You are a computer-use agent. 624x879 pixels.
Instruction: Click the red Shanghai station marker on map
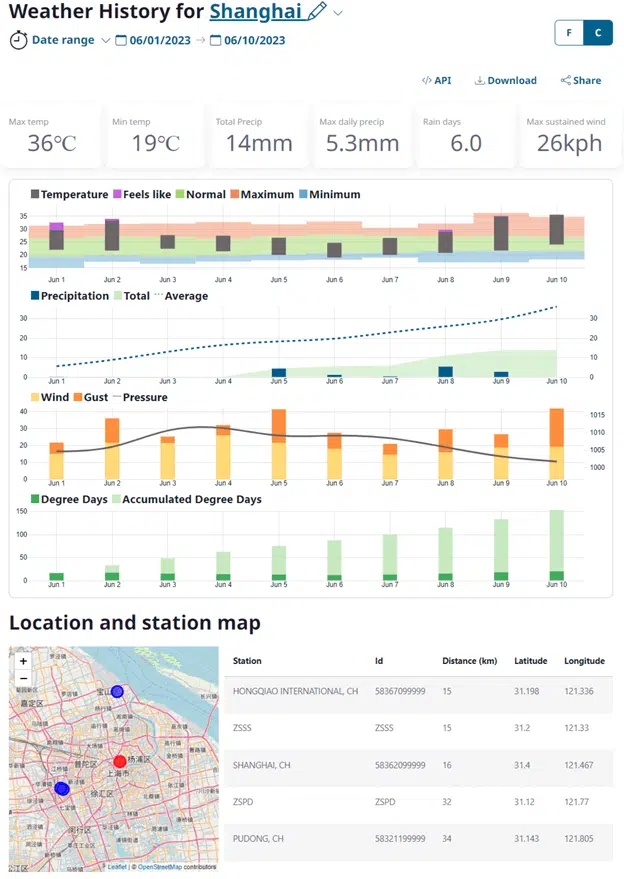120,761
